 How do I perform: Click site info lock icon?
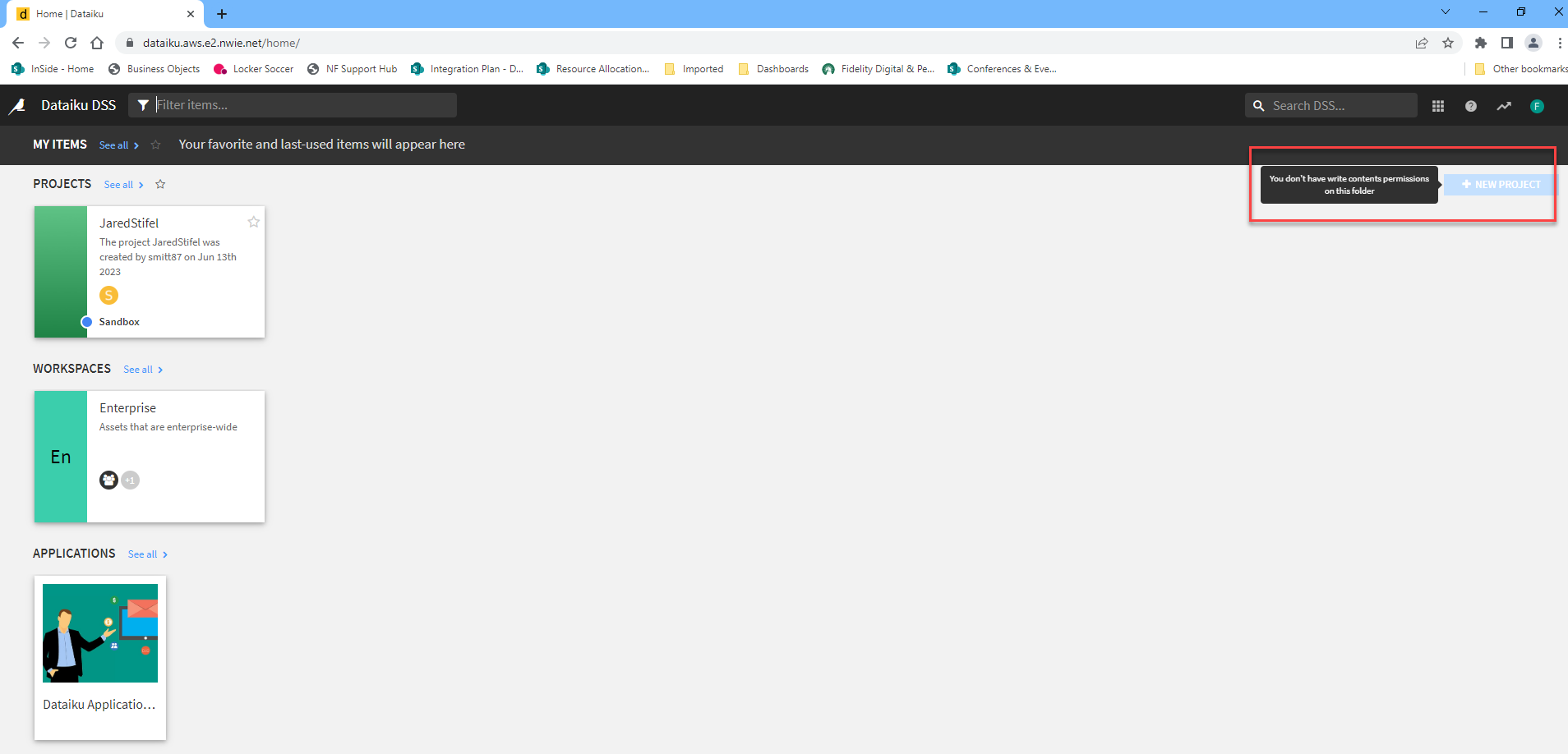(x=130, y=43)
